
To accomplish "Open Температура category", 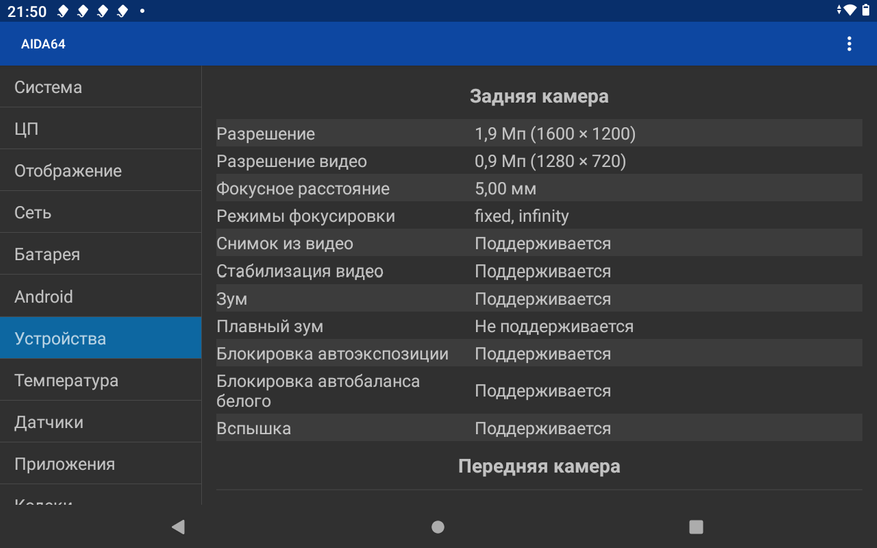I will click(x=101, y=380).
